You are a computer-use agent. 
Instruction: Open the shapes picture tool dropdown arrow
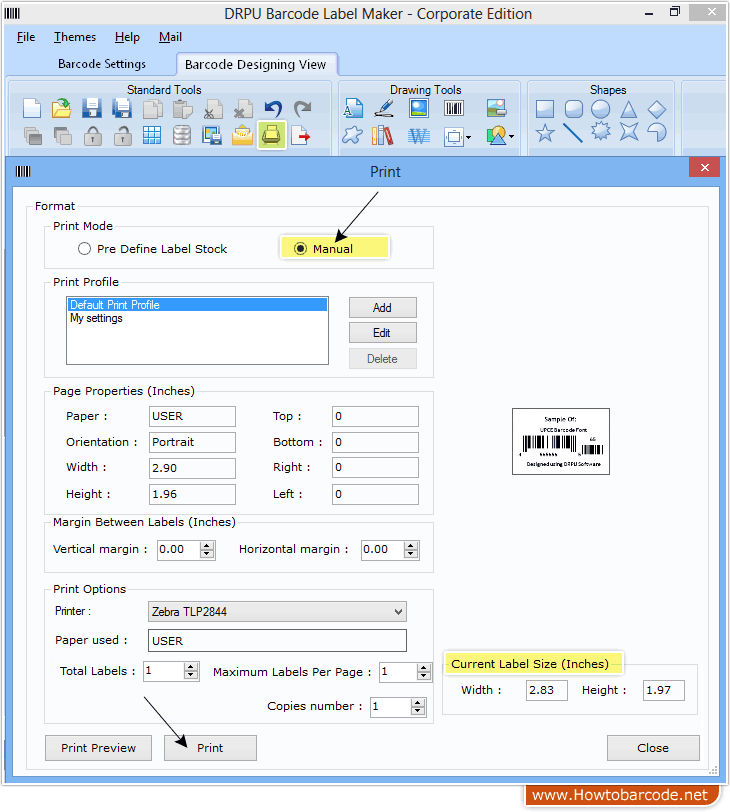(512, 136)
